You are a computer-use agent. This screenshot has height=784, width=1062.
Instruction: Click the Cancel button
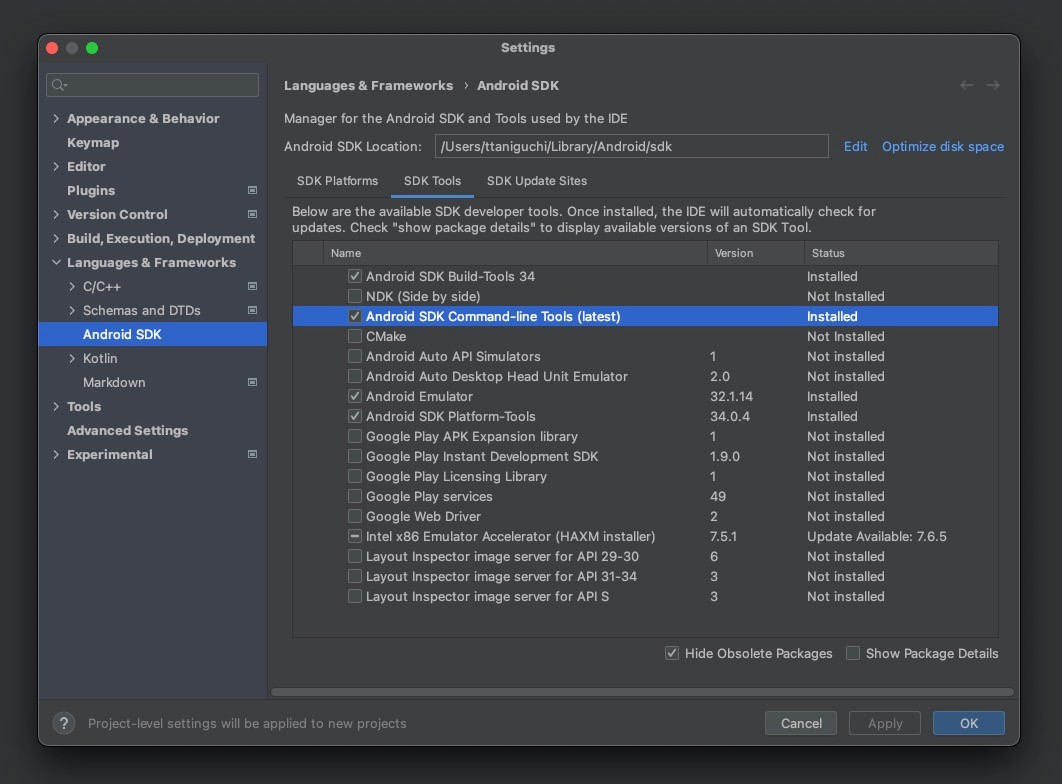pos(801,723)
